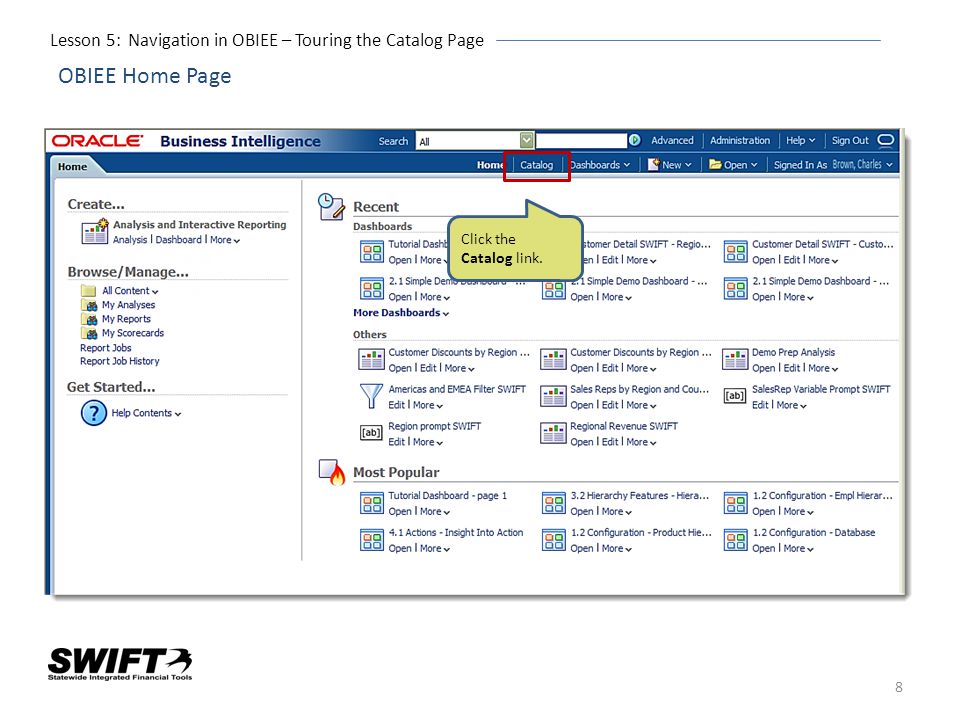Create a new Dashboard from the Create section
960x720 pixels.
(x=178, y=240)
